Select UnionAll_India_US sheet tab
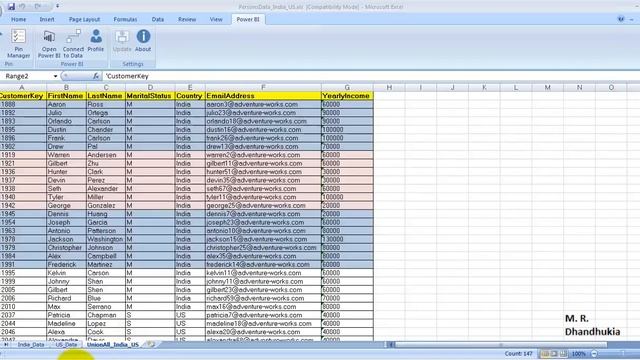This screenshot has width=640, height=360. tap(113, 345)
